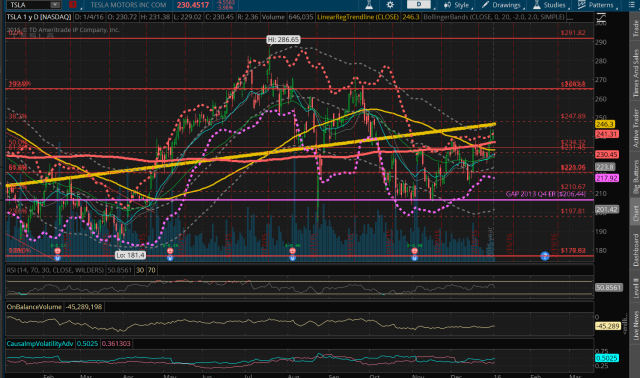
Task: Expand the TSLA symbol dropdown arrow
Action: click(55, 5)
